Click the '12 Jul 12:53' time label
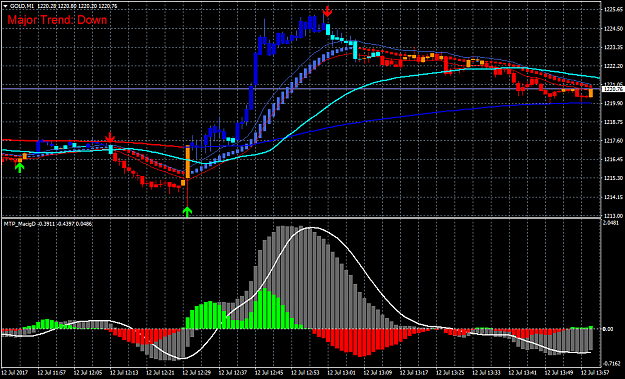 click(x=305, y=373)
